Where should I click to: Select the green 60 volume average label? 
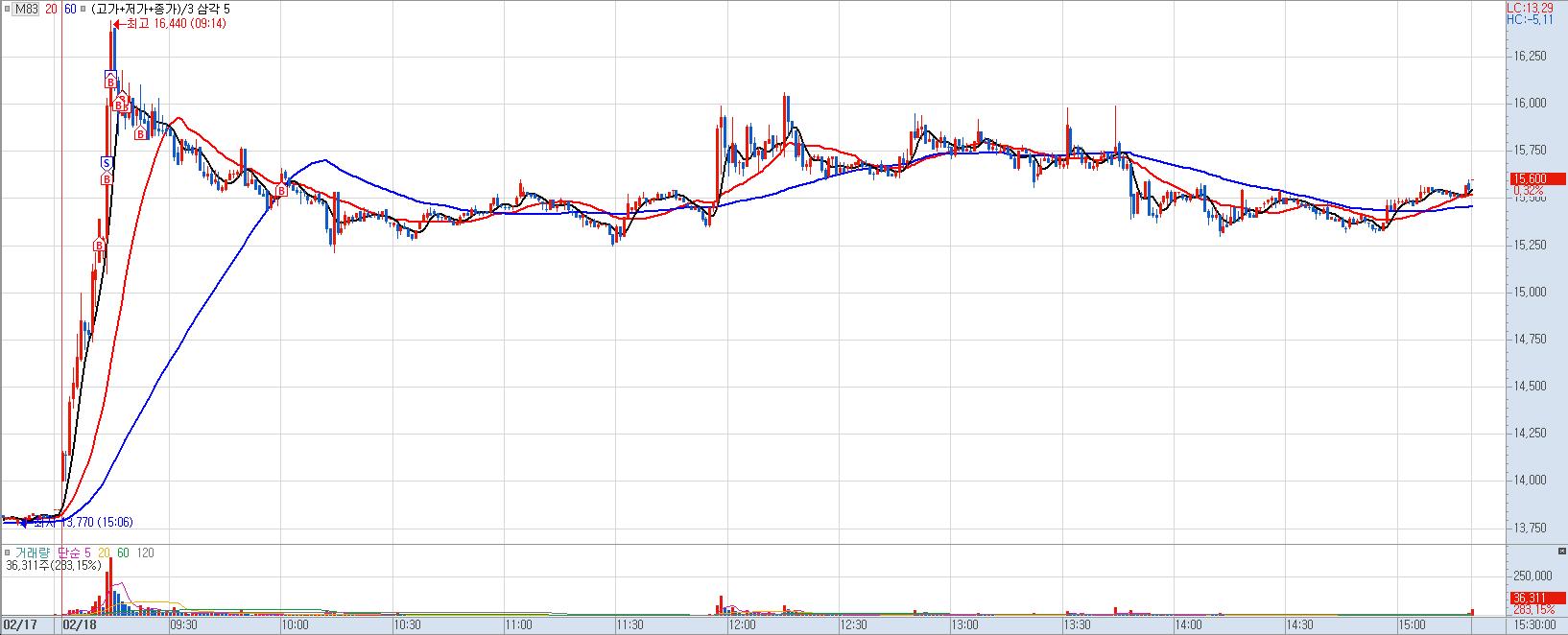(124, 553)
